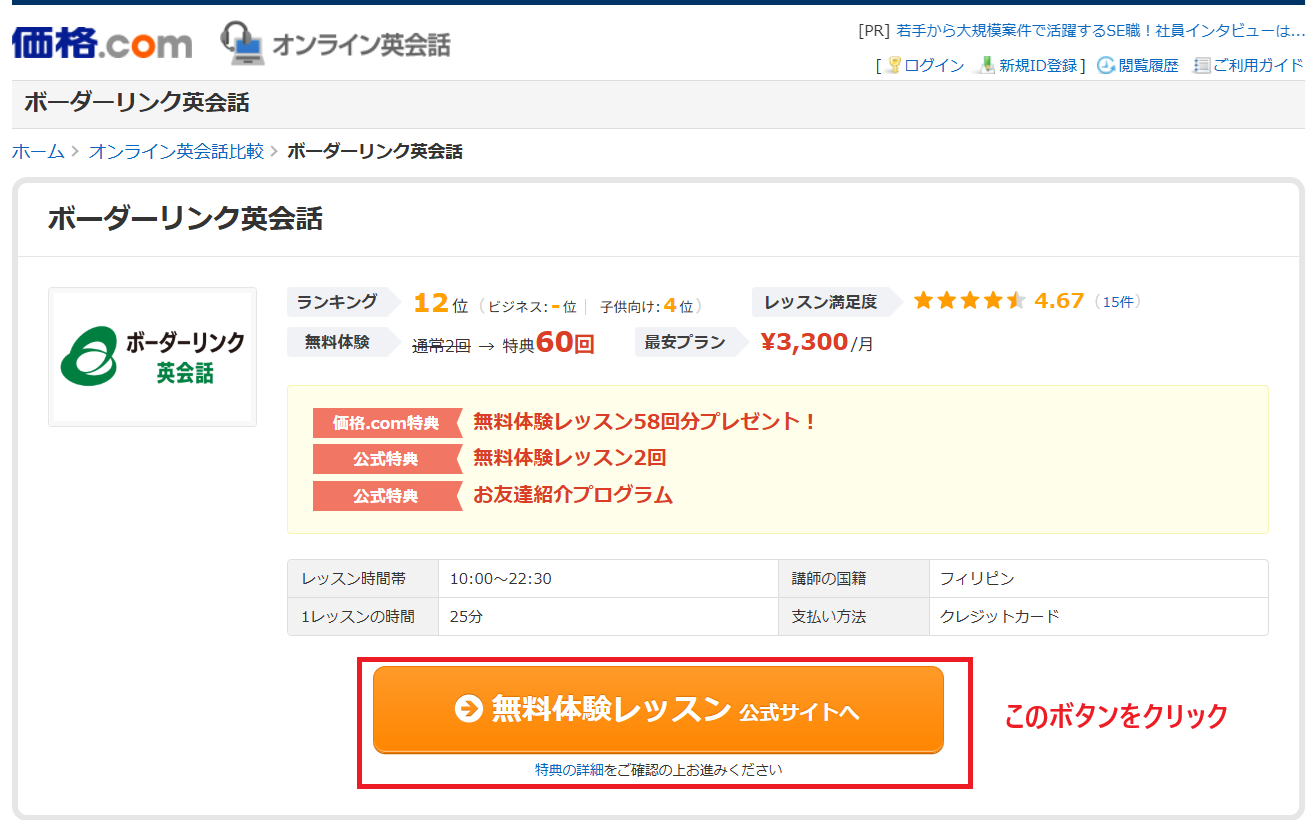
Task: Click the 新規ID登録 icon
Action: click(987, 65)
